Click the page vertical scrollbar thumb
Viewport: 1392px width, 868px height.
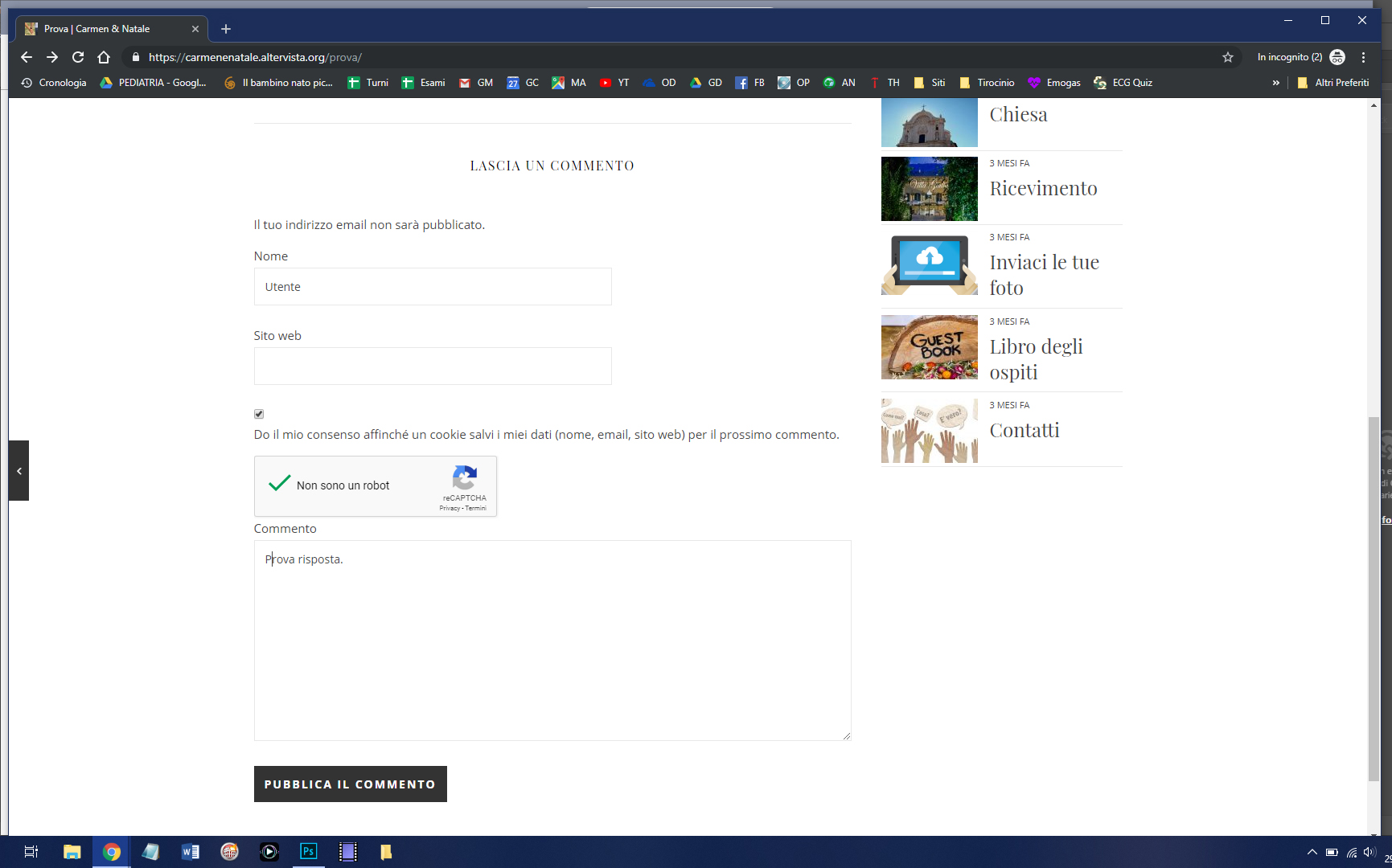(1374, 598)
